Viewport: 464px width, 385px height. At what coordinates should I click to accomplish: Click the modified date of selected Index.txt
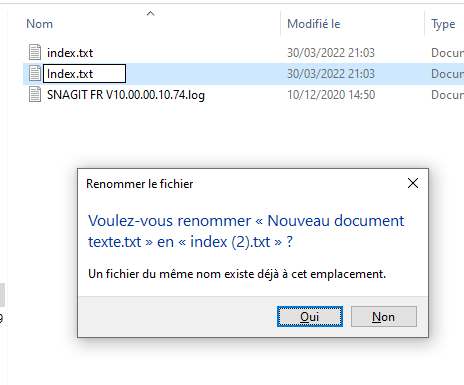pyautogui.click(x=331, y=74)
